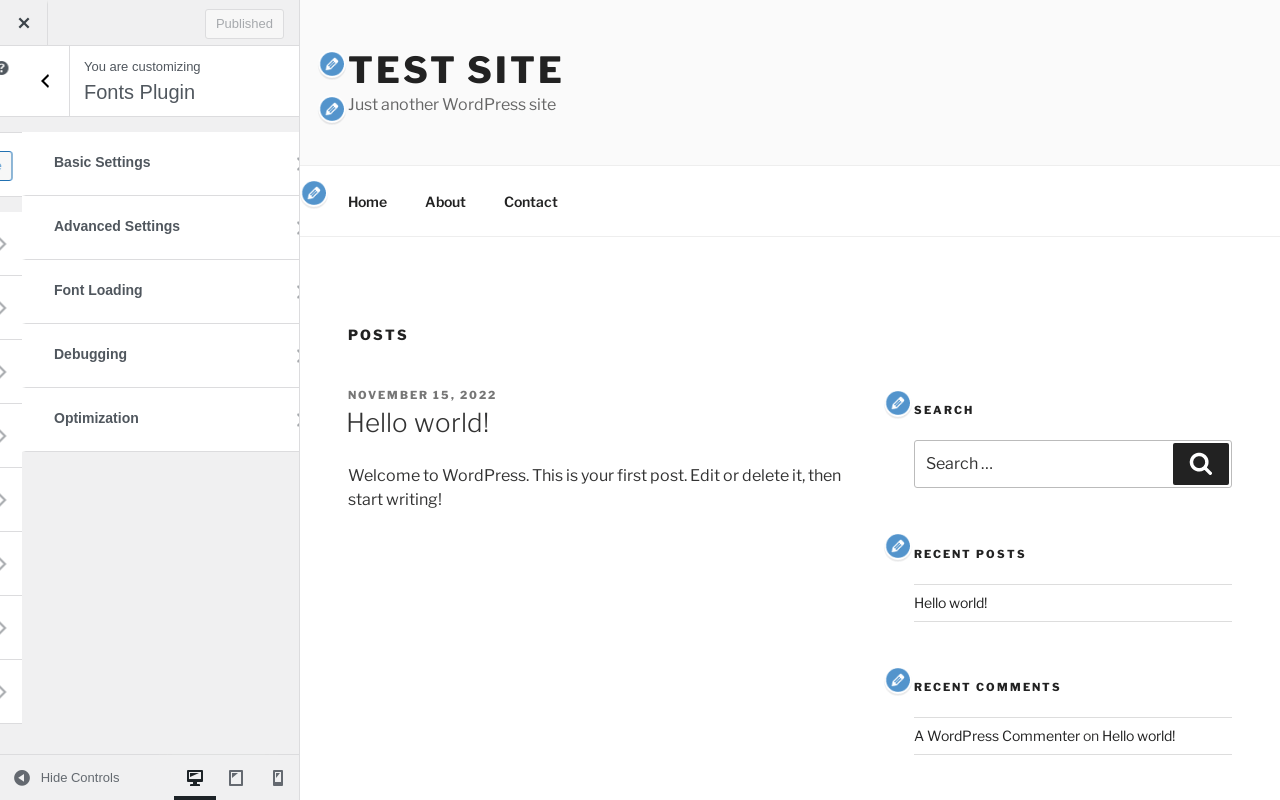
Task: Click the edit pencil beside the site title
Action: click(332, 65)
